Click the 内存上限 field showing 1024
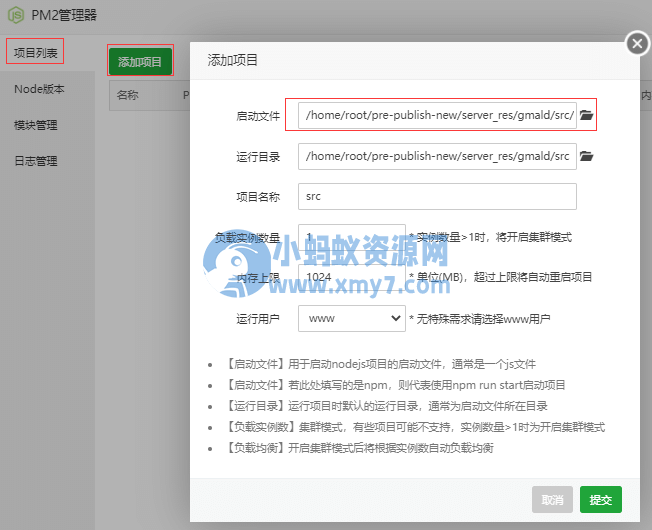Screen dimensions: 652x530 [352, 277]
